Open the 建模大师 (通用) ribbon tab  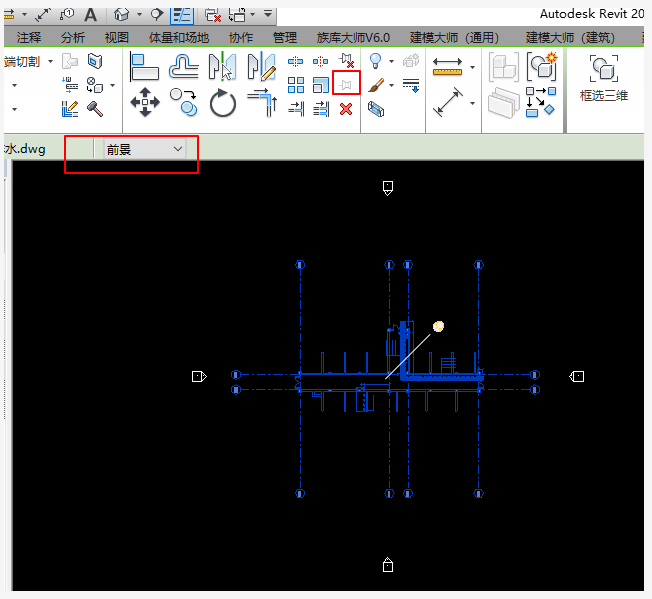coord(454,37)
